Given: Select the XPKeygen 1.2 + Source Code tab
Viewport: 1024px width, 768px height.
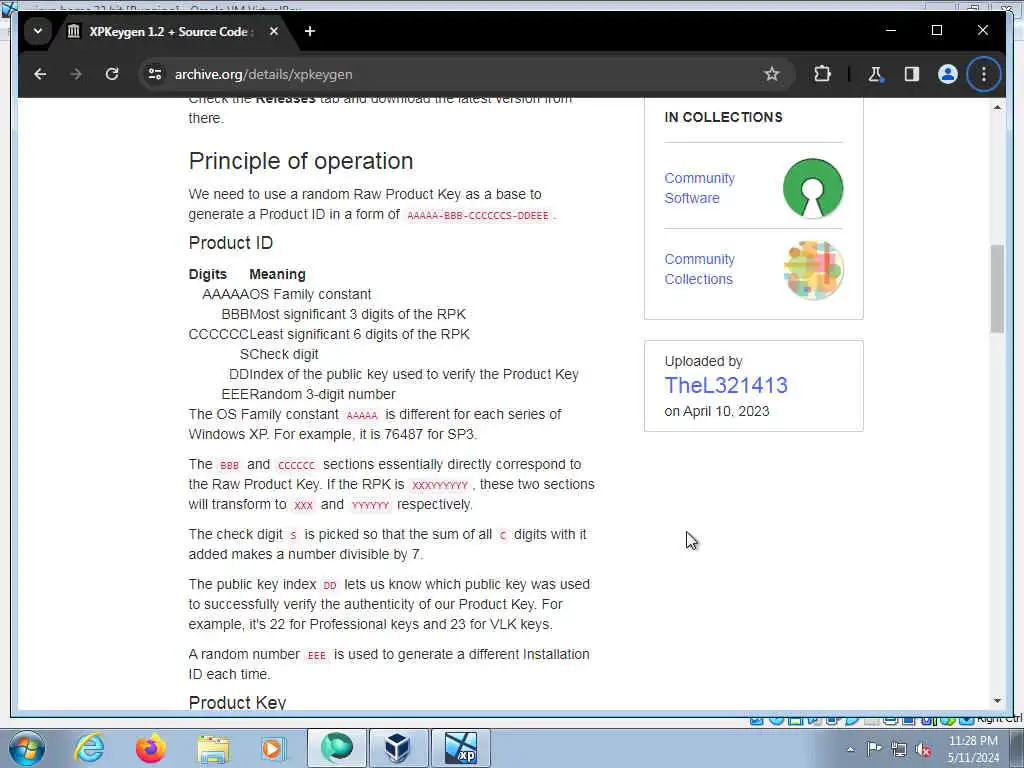Looking at the screenshot, I should pyautogui.click(x=170, y=31).
